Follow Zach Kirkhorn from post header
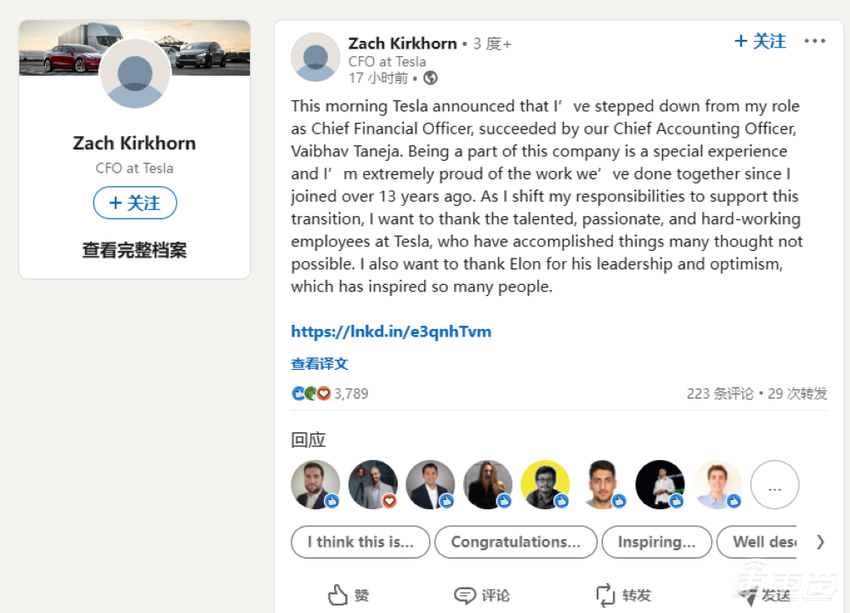Screen dimensions: 850x613 (760, 42)
